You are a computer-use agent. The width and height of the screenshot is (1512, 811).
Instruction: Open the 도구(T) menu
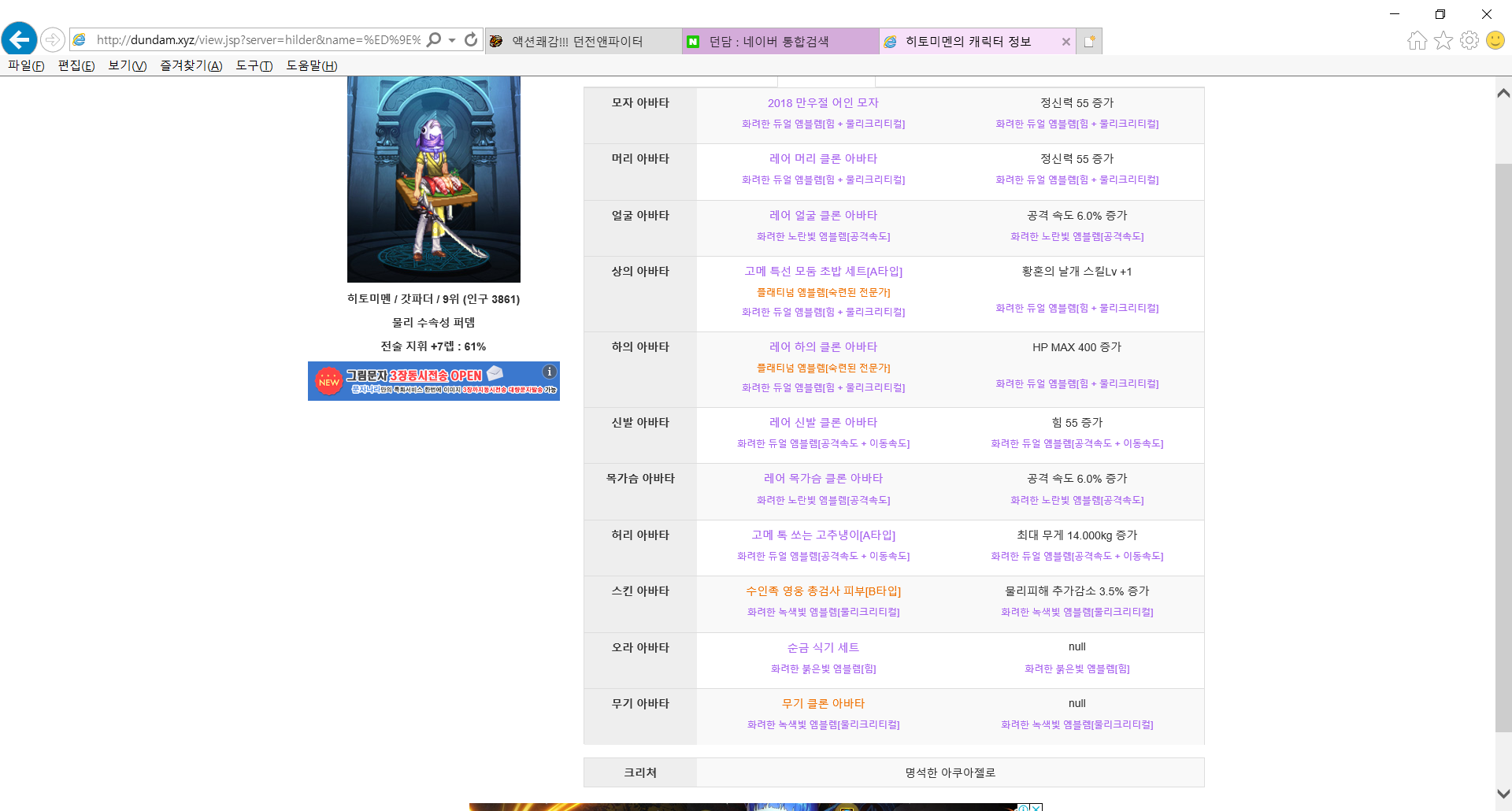[254, 66]
